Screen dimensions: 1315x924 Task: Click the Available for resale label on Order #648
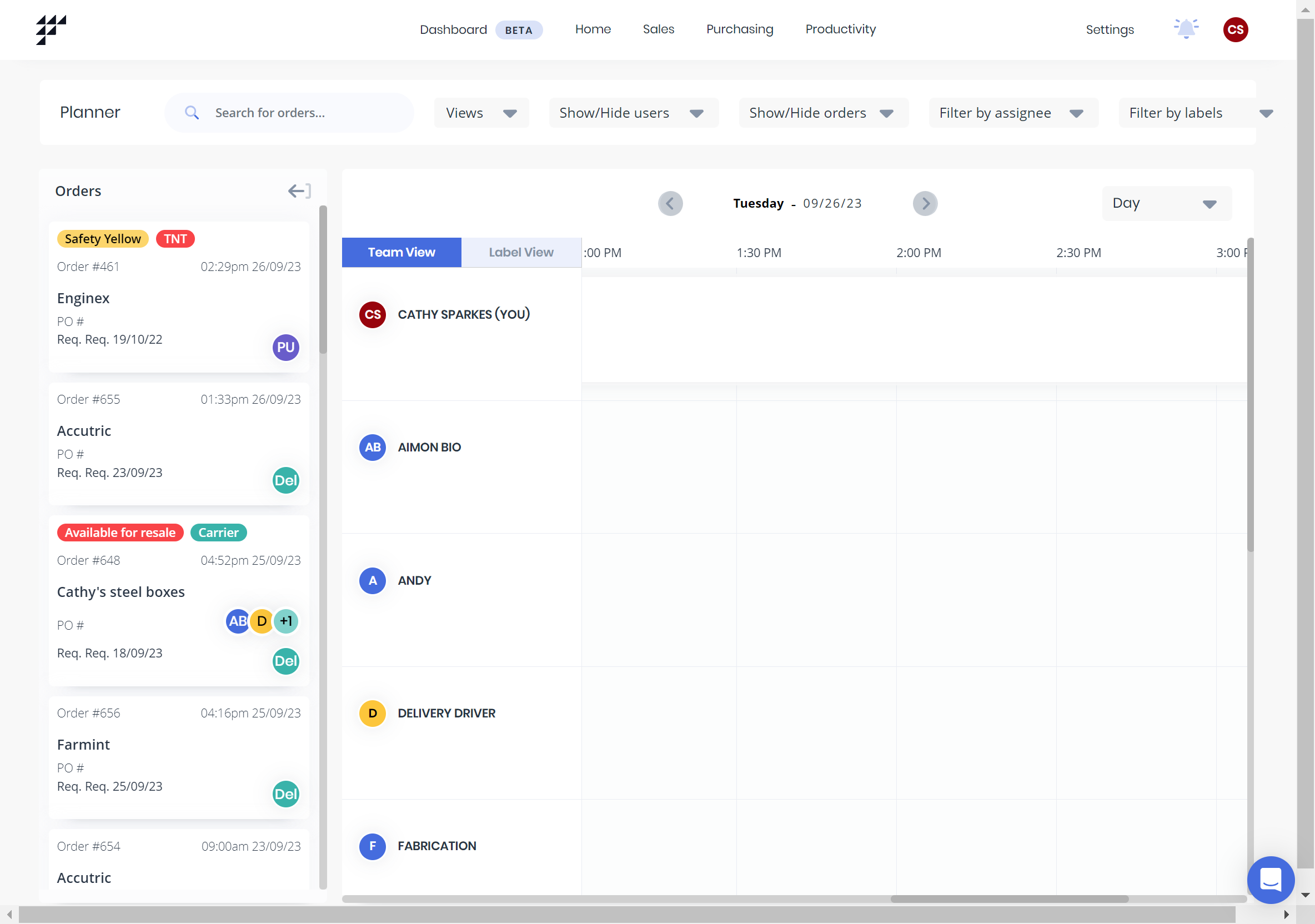tap(120, 532)
